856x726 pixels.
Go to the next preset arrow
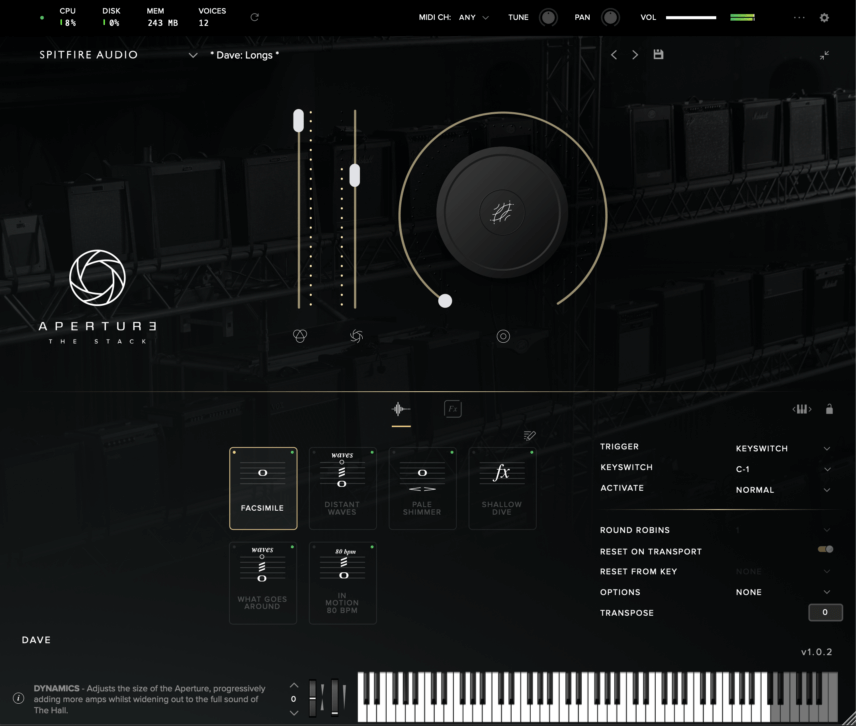coord(635,55)
